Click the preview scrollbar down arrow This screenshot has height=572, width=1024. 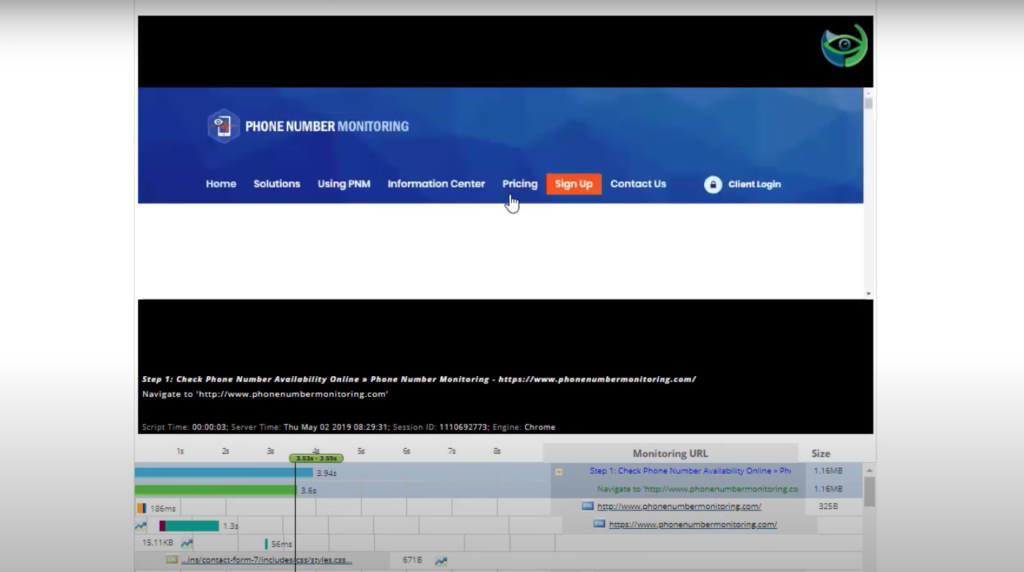click(868, 294)
